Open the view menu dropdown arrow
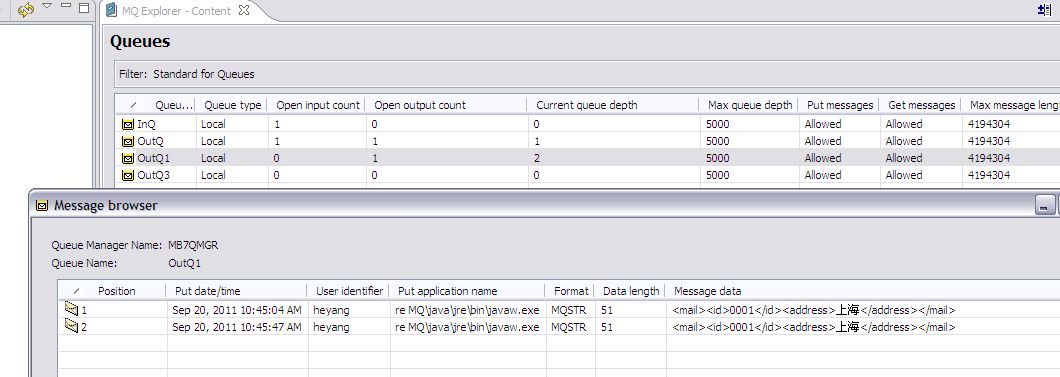This screenshot has width=1060, height=377. pyautogui.click(x=47, y=6)
